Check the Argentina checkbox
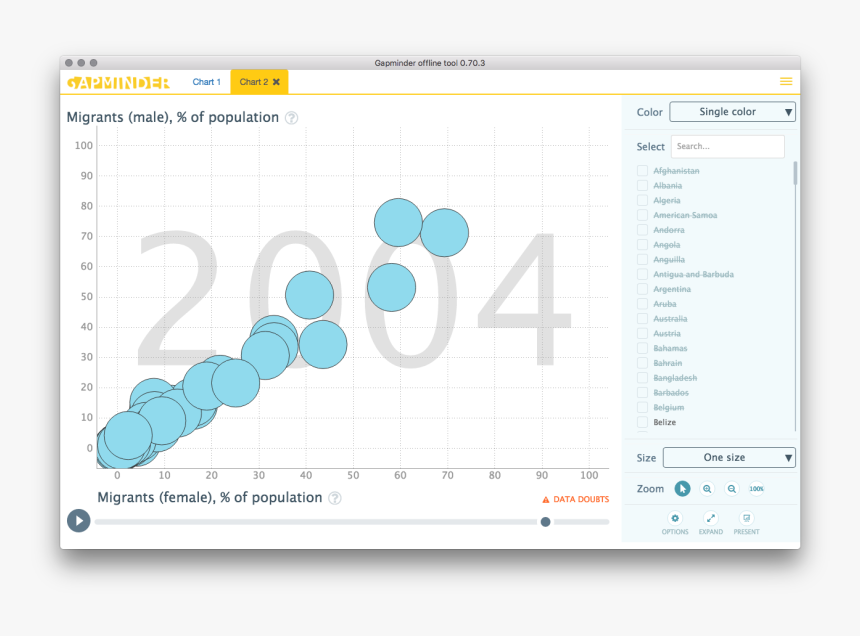The image size is (860, 636). [x=642, y=289]
